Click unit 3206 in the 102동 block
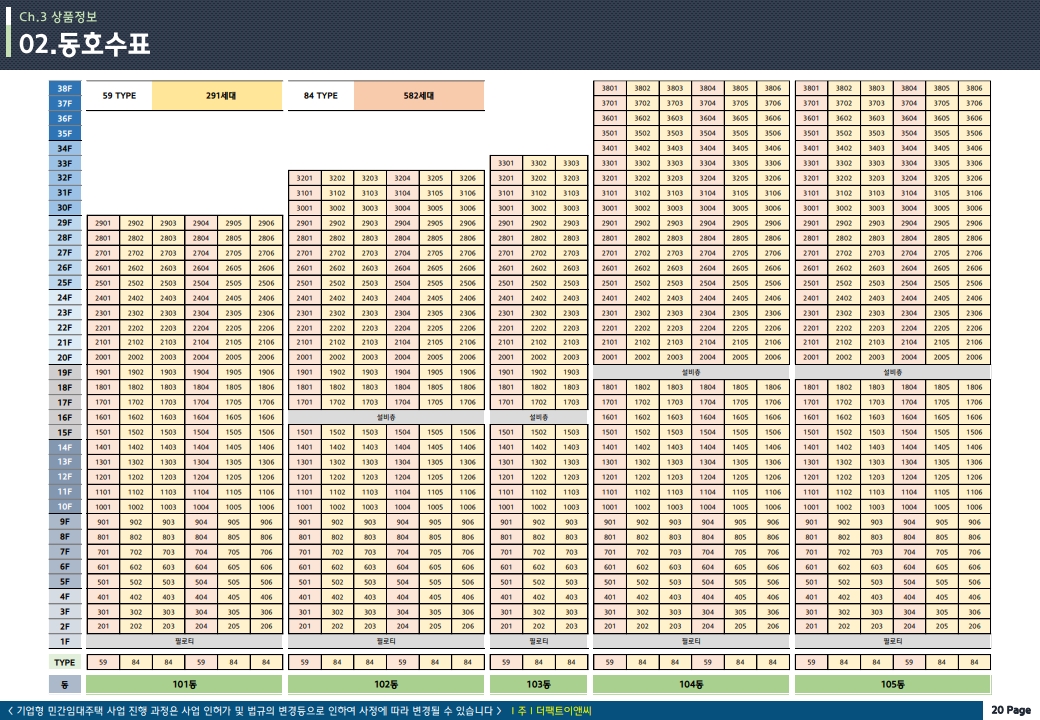 (x=468, y=178)
